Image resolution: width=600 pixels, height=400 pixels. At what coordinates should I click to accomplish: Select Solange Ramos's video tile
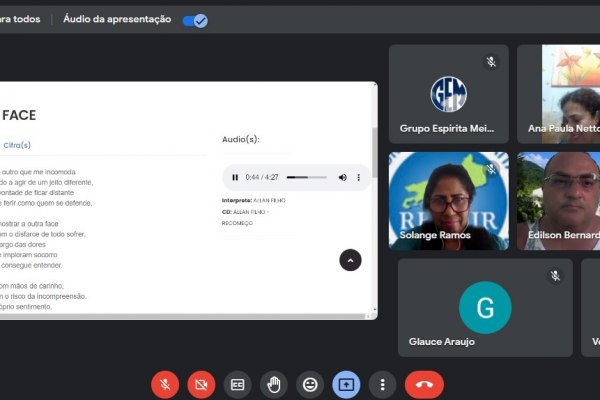[448, 201]
